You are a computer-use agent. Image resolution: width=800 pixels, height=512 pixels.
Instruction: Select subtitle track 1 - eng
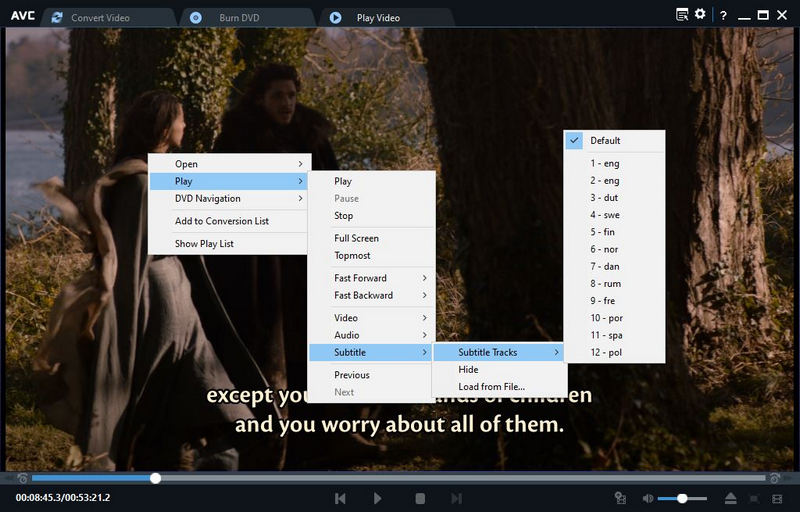tap(615, 163)
